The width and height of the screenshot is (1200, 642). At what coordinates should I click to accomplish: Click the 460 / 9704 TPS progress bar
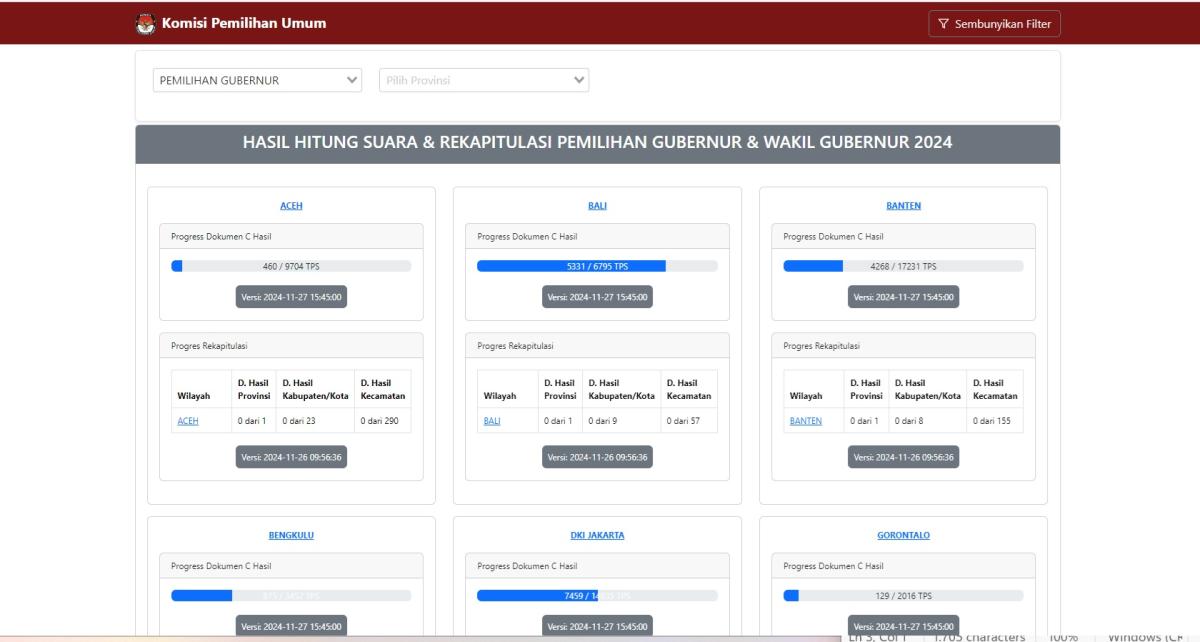pos(291,266)
